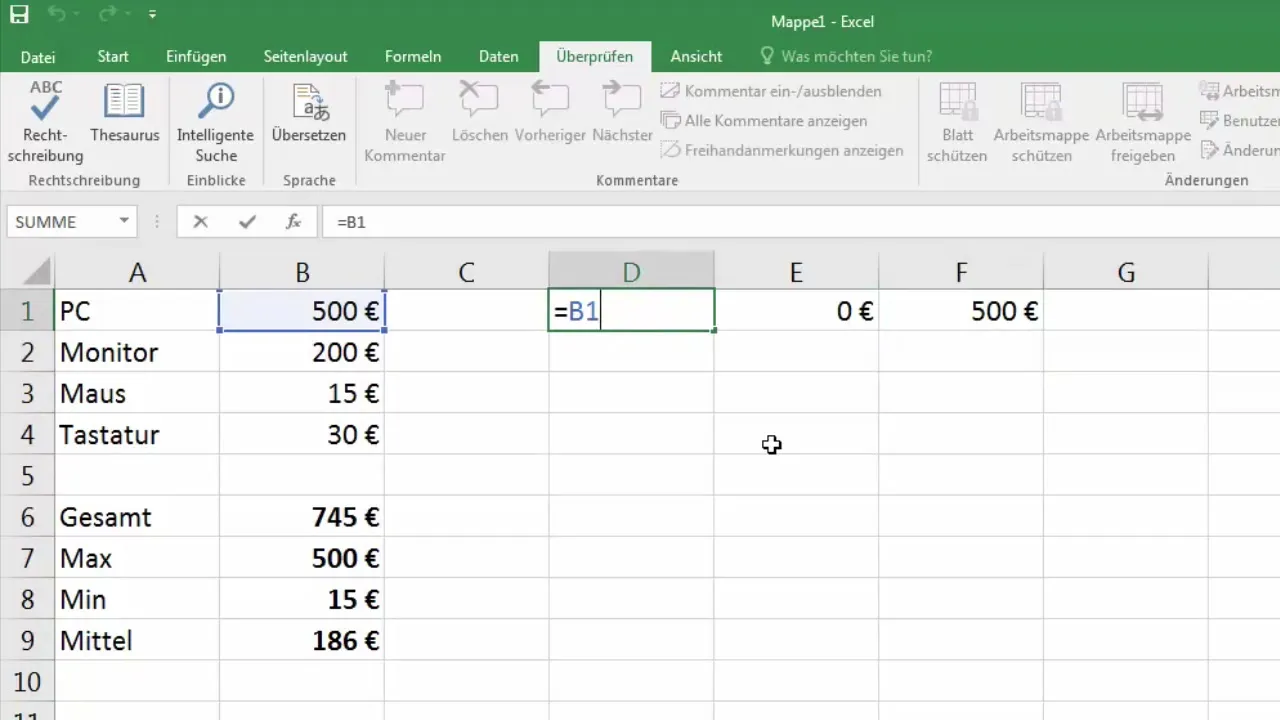Click cell A2 labeled Monitor
The image size is (1280, 720).
(137, 352)
